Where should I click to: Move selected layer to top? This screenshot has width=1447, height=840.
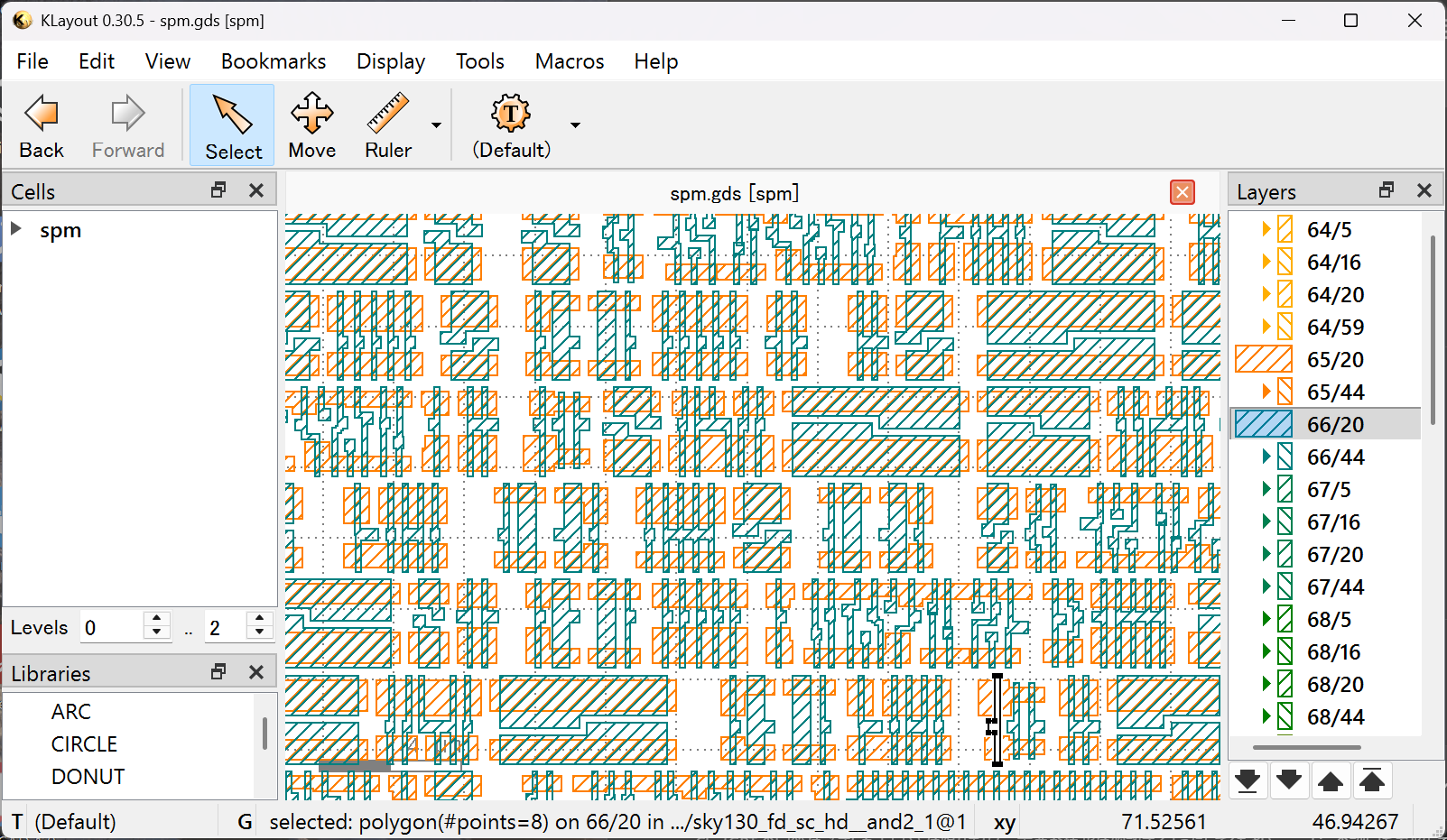pyautogui.click(x=1372, y=780)
